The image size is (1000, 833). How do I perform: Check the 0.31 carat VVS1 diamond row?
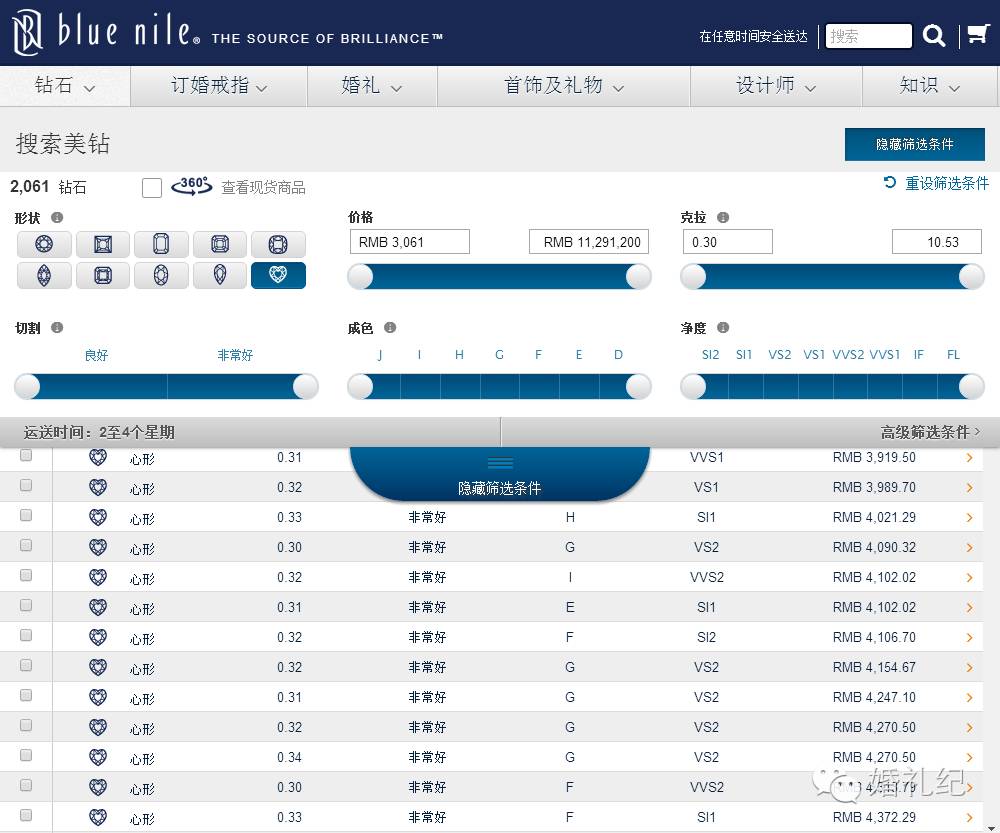pos(26,456)
